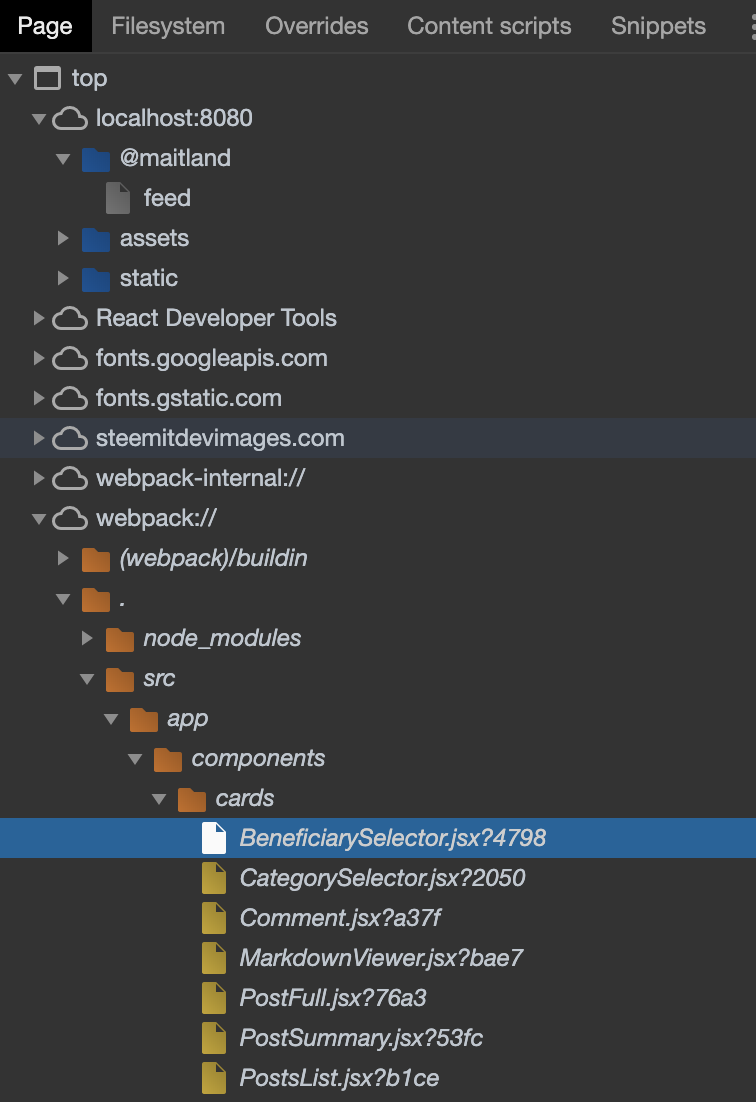This screenshot has width=756, height=1102.
Task: Open PostFull.jsx?76a3 file
Action: pos(332,998)
